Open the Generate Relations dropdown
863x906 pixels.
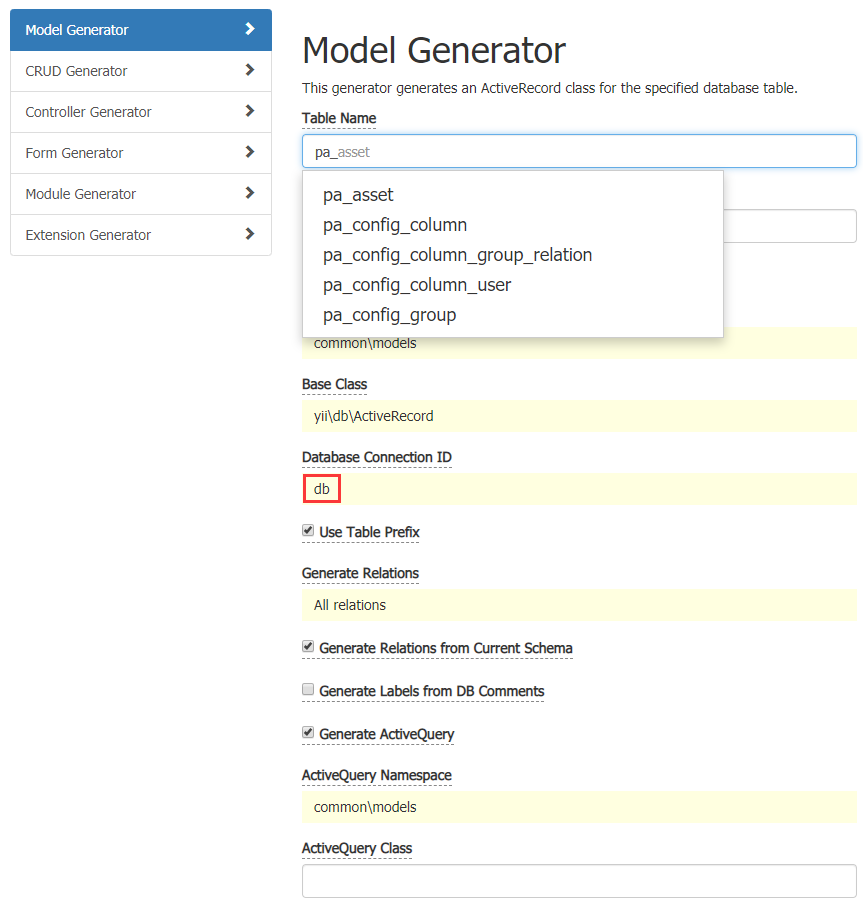[x=579, y=605]
